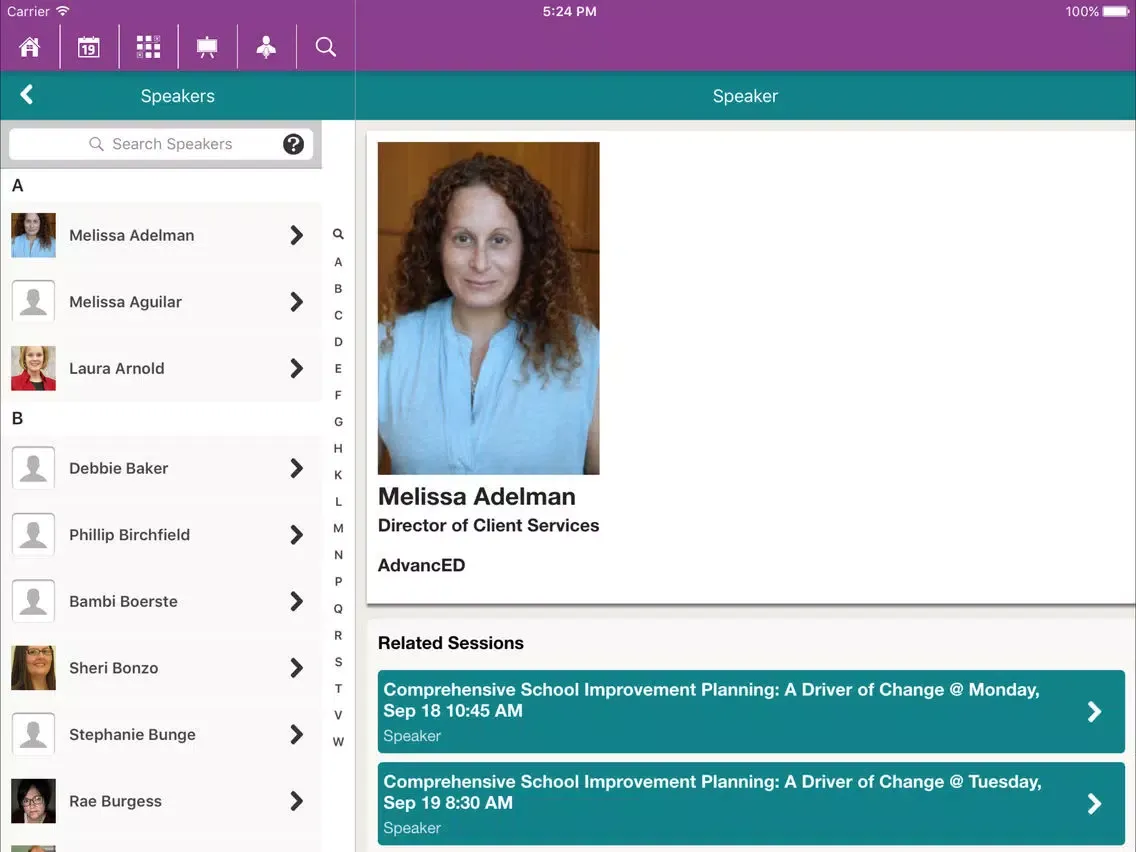Open the Monday Sep 18 10:45 AM session
1136x852 pixels.
[751, 711]
